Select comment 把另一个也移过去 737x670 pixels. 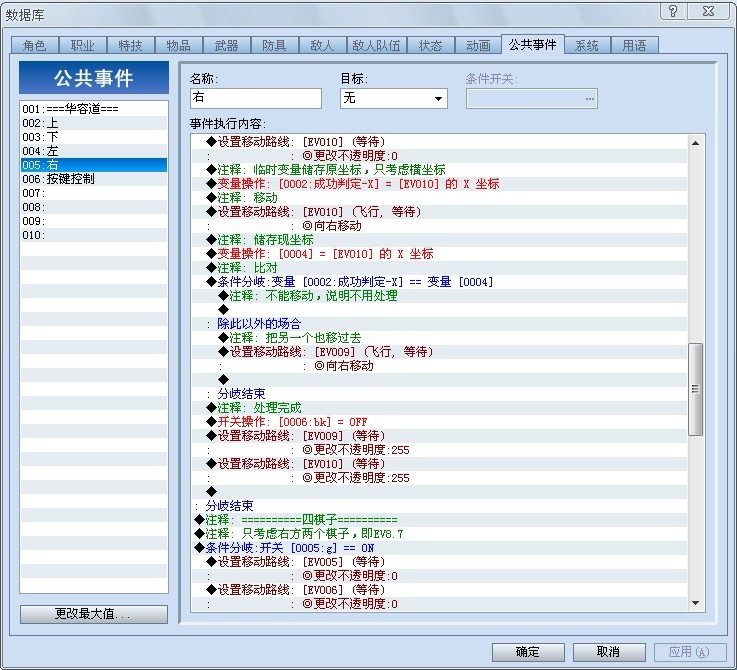point(439,338)
